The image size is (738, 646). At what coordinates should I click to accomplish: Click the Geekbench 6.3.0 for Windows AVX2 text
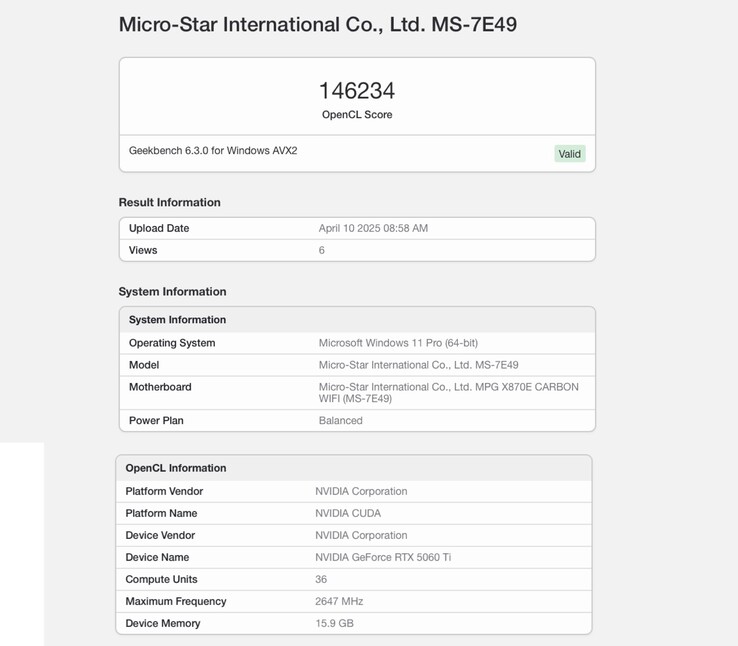point(213,151)
